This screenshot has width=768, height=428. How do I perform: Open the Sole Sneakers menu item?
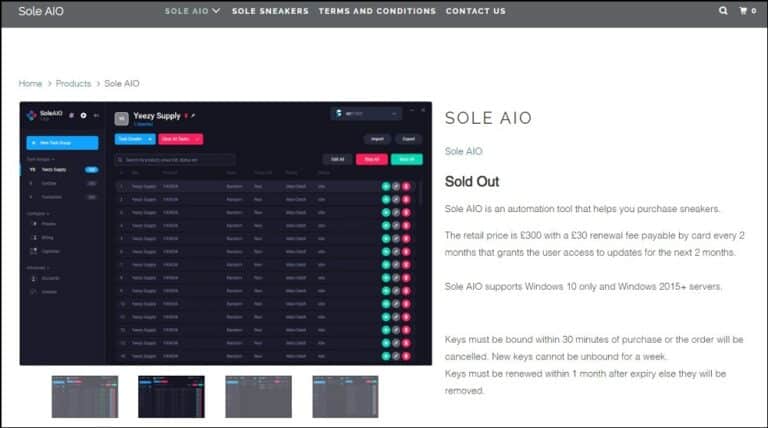click(270, 11)
